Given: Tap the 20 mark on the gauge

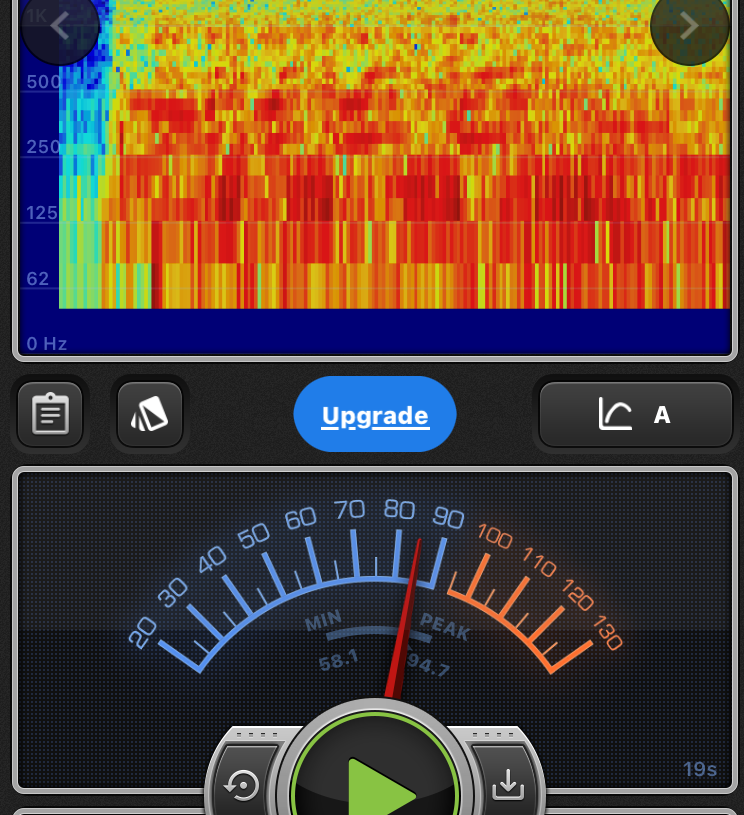Looking at the screenshot, I should [143, 632].
